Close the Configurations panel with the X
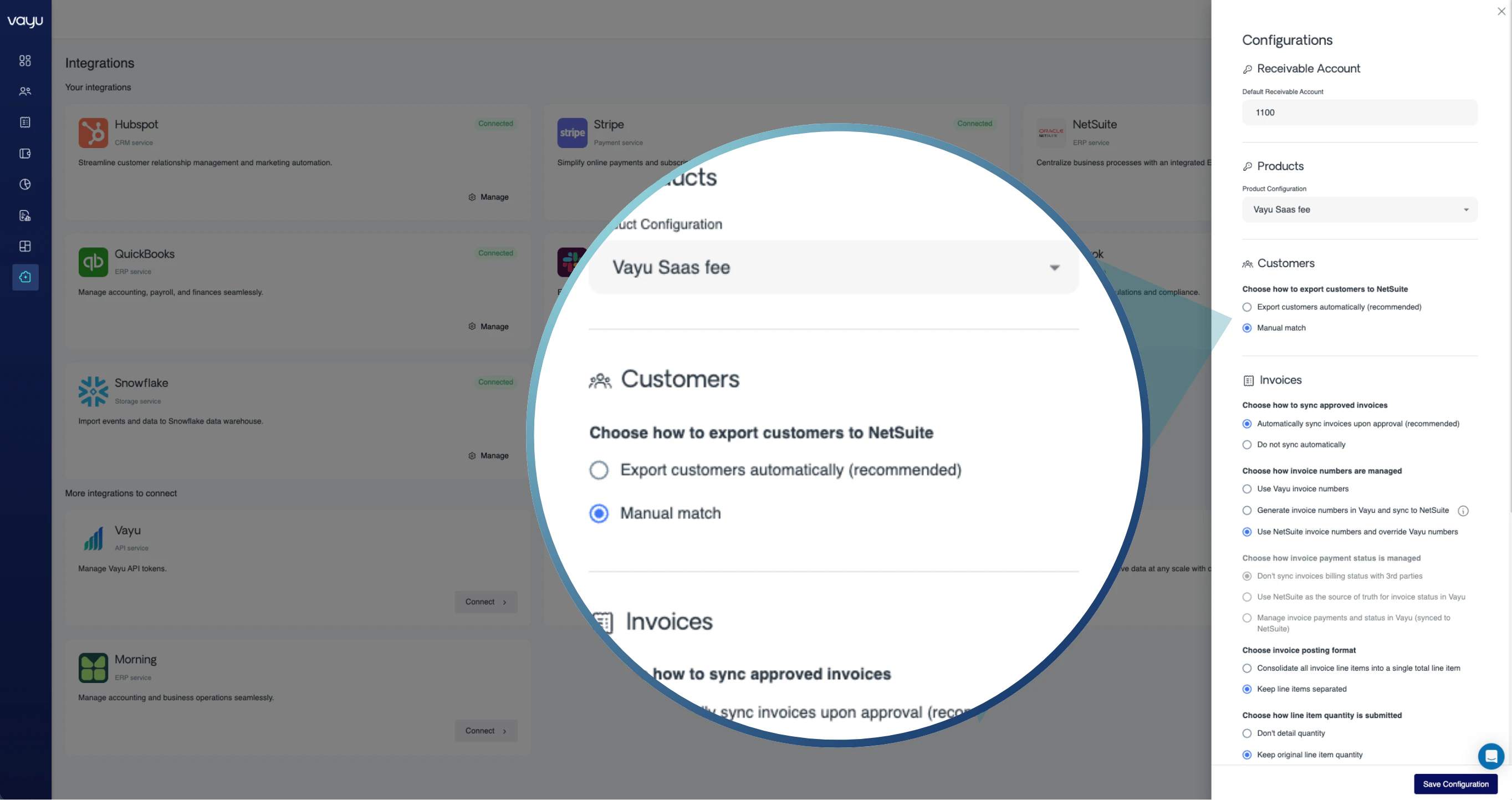Viewport: 1512px width, 800px height. coord(1501,12)
